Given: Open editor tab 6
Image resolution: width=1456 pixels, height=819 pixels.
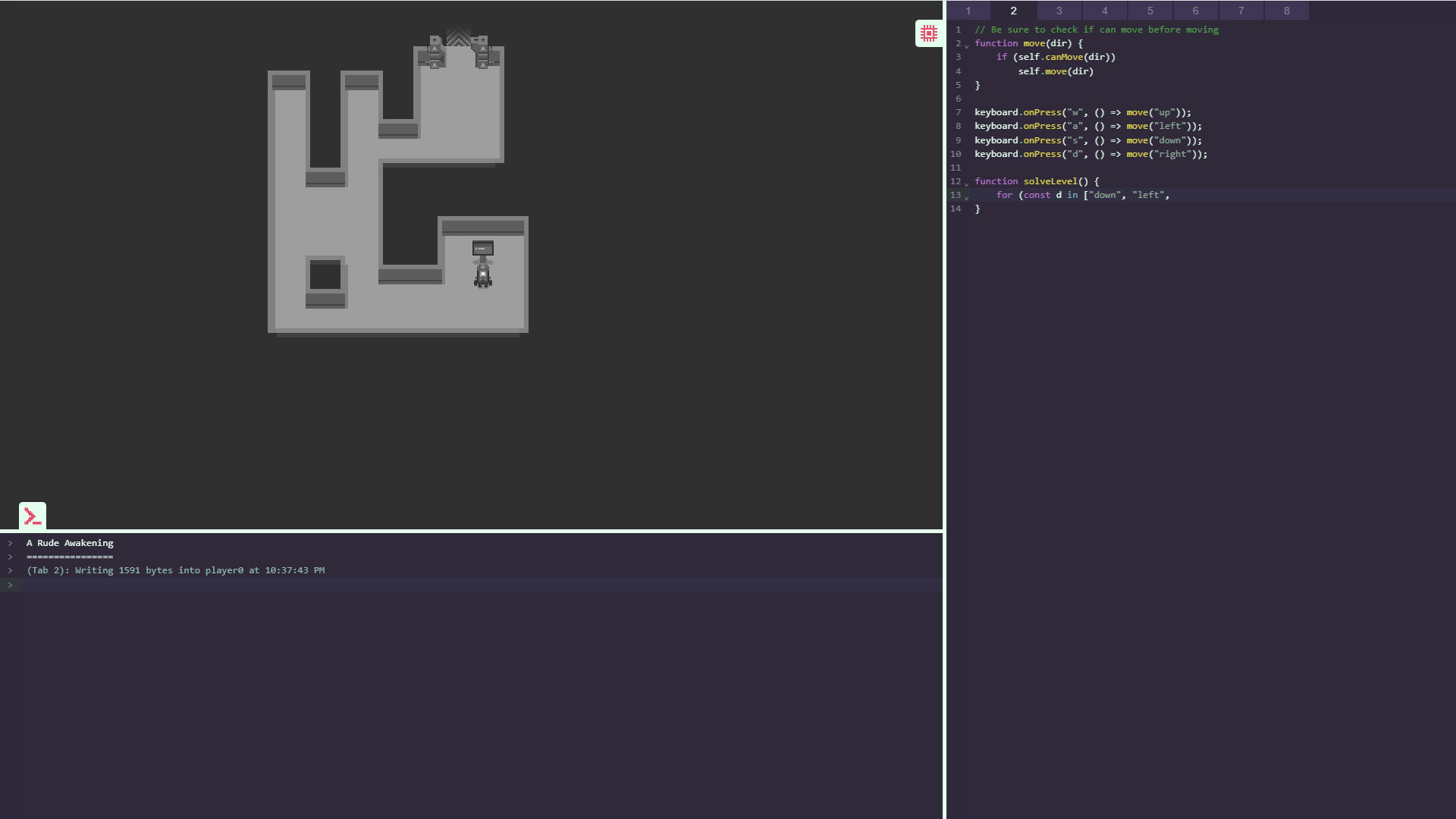Looking at the screenshot, I should coord(1196,11).
